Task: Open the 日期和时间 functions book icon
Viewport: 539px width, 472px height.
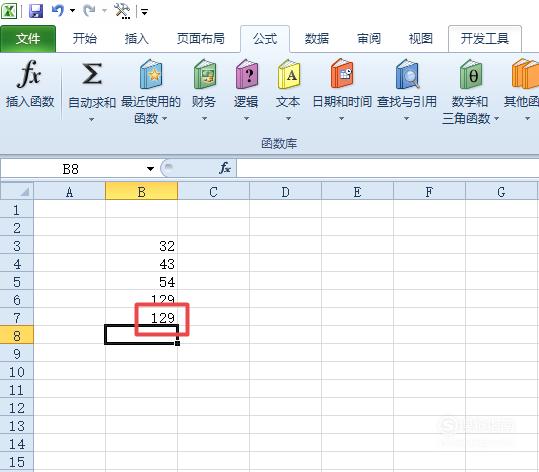Action: tap(342, 74)
